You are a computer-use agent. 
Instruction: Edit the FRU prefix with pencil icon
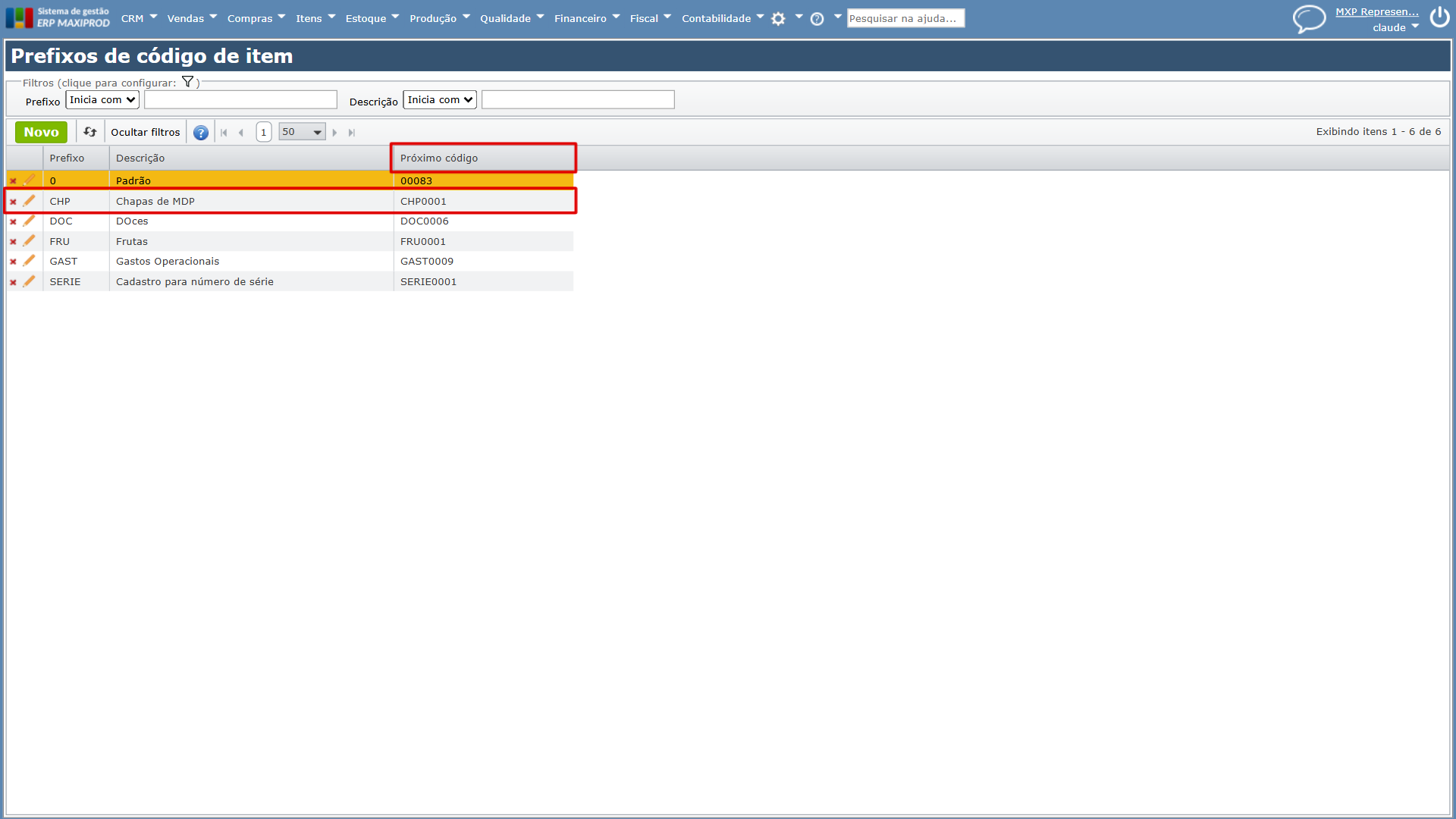click(29, 241)
